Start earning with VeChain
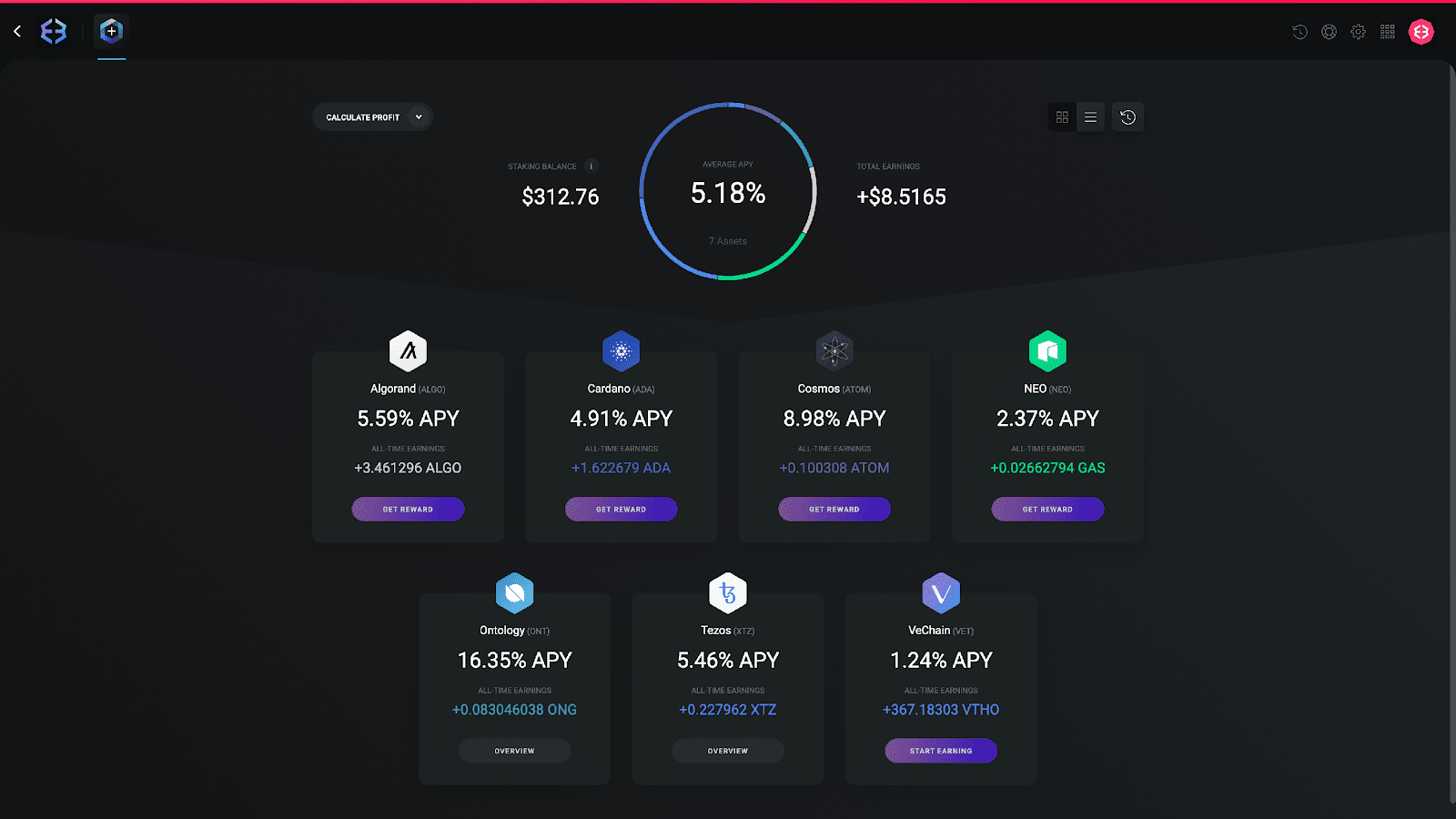Viewport: 1456px width, 819px height. coord(941,751)
